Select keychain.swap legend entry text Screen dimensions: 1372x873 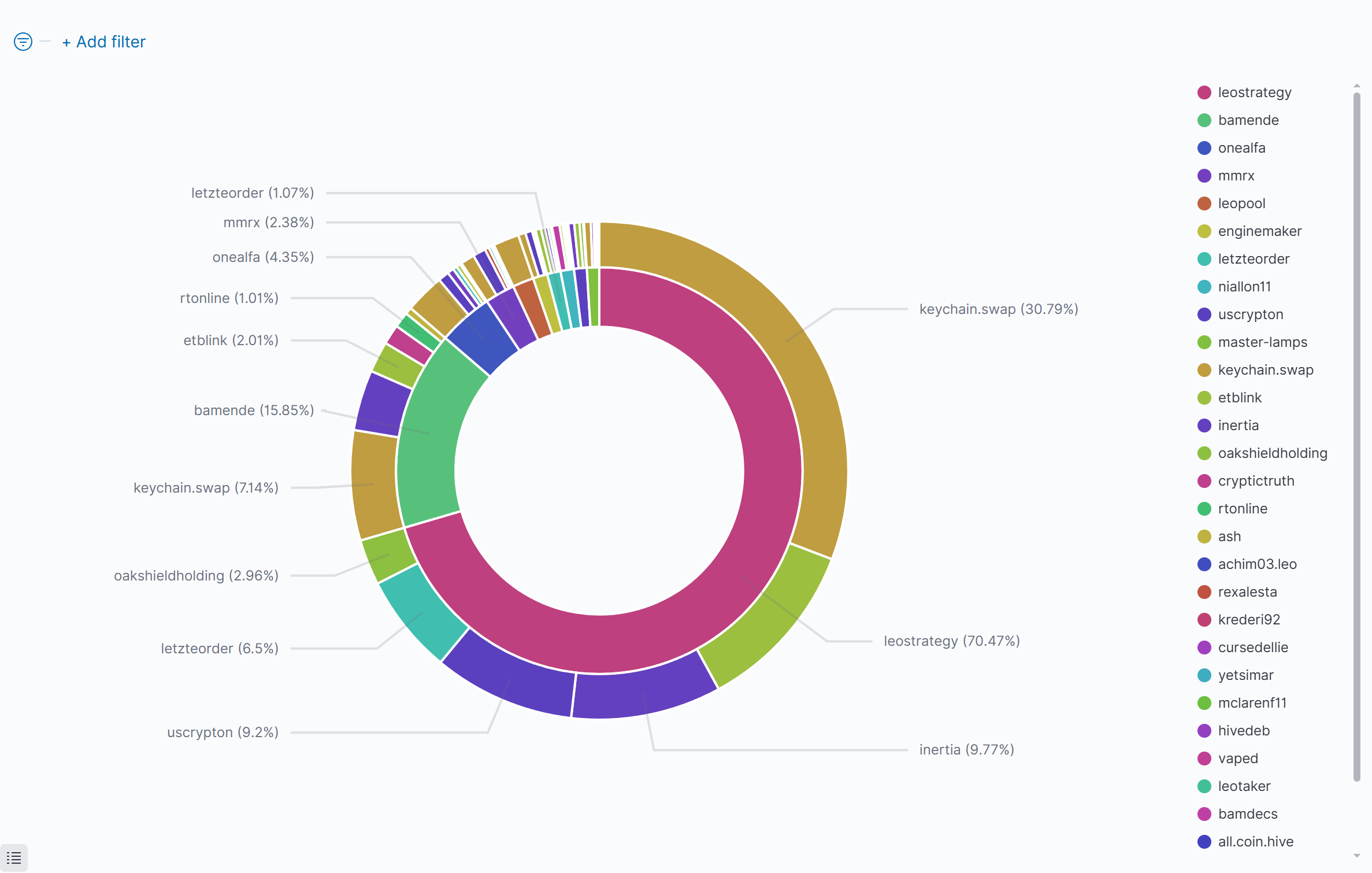click(x=1265, y=370)
